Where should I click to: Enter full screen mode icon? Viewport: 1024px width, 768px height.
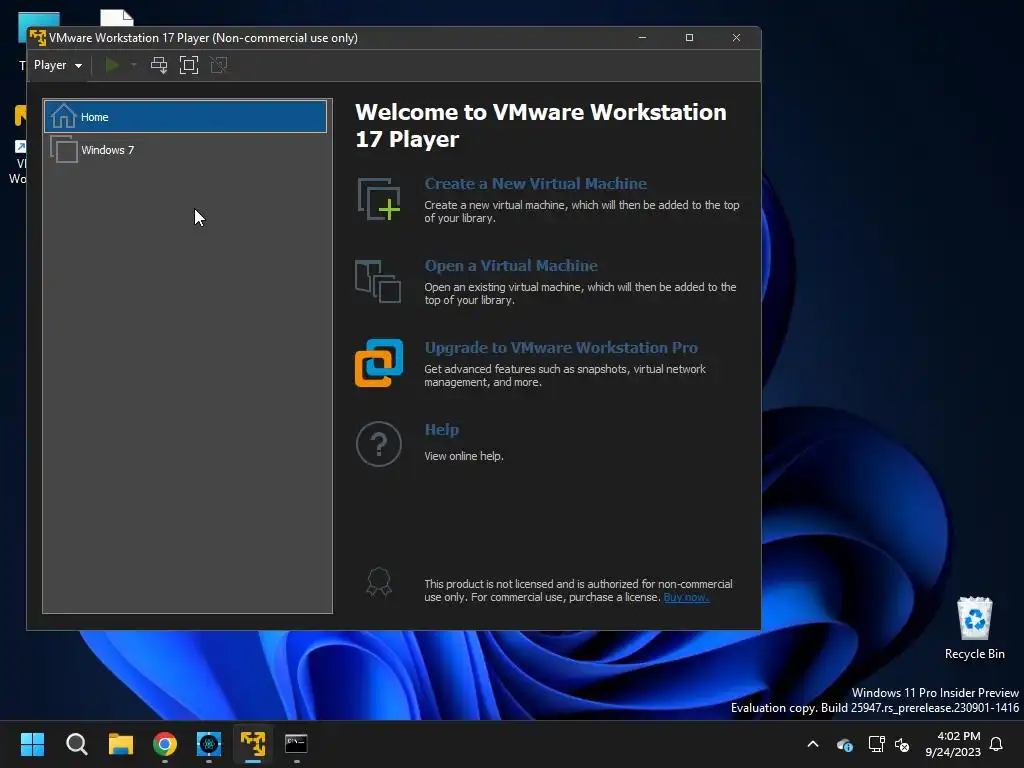point(189,65)
